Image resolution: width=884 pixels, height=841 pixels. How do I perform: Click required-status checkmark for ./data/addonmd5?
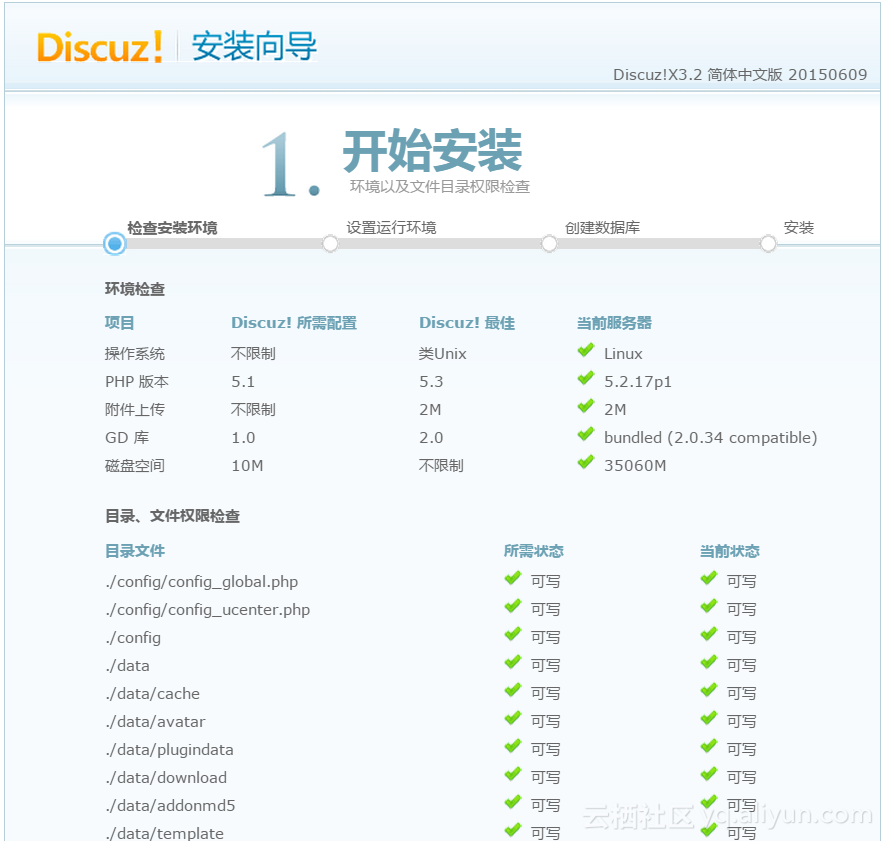pos(512,803)
